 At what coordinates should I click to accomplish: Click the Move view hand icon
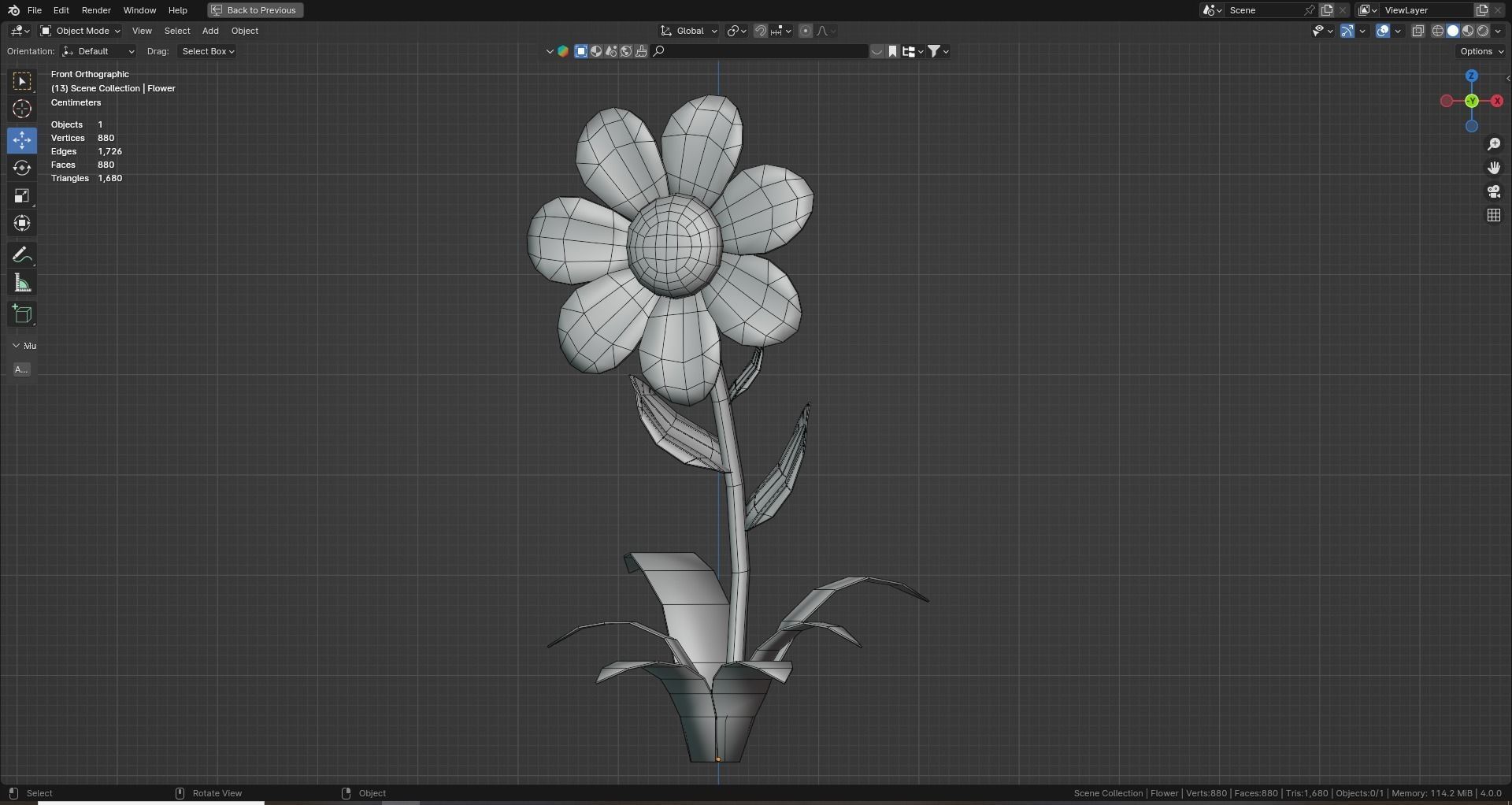1494,168
